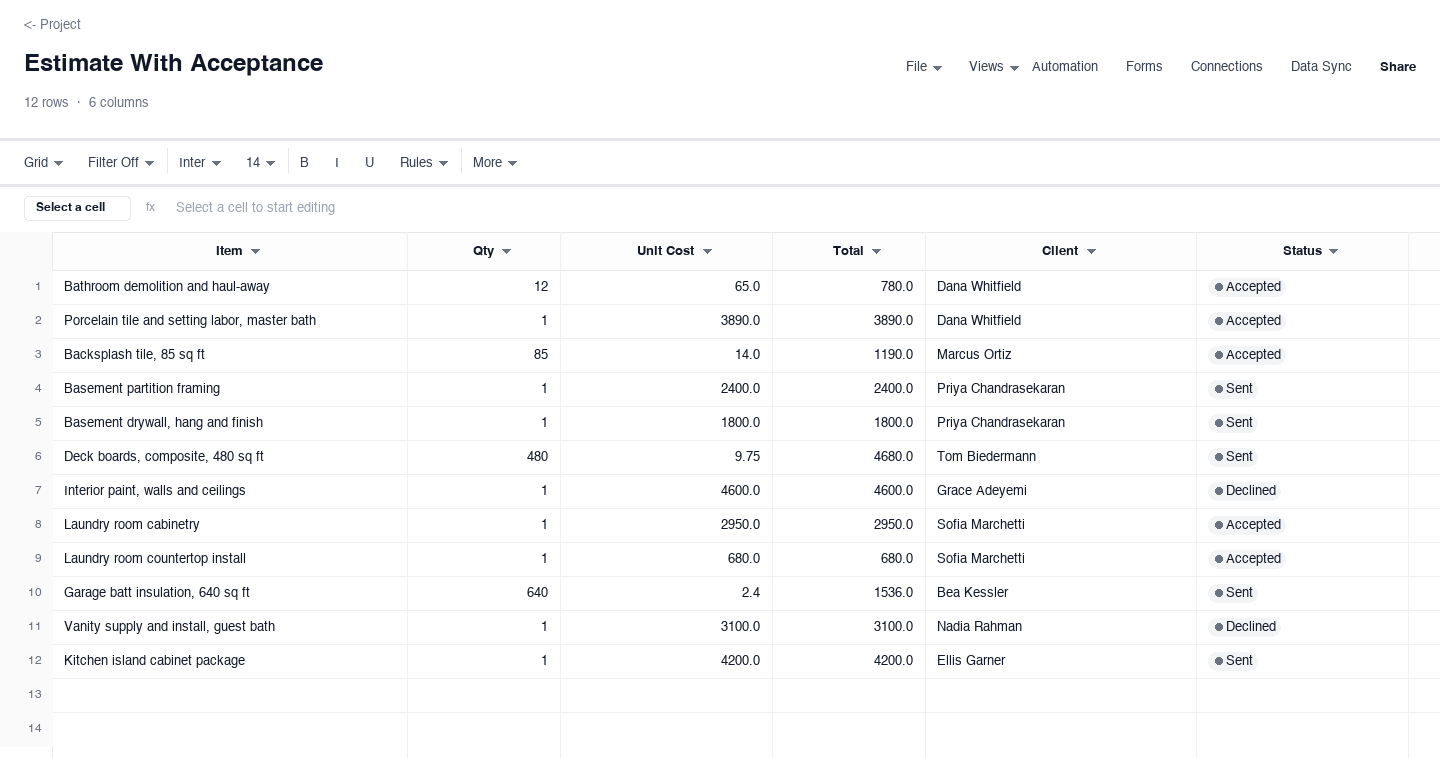Click the Select a cell name box

pyautogui.click(x=77, y=207)
